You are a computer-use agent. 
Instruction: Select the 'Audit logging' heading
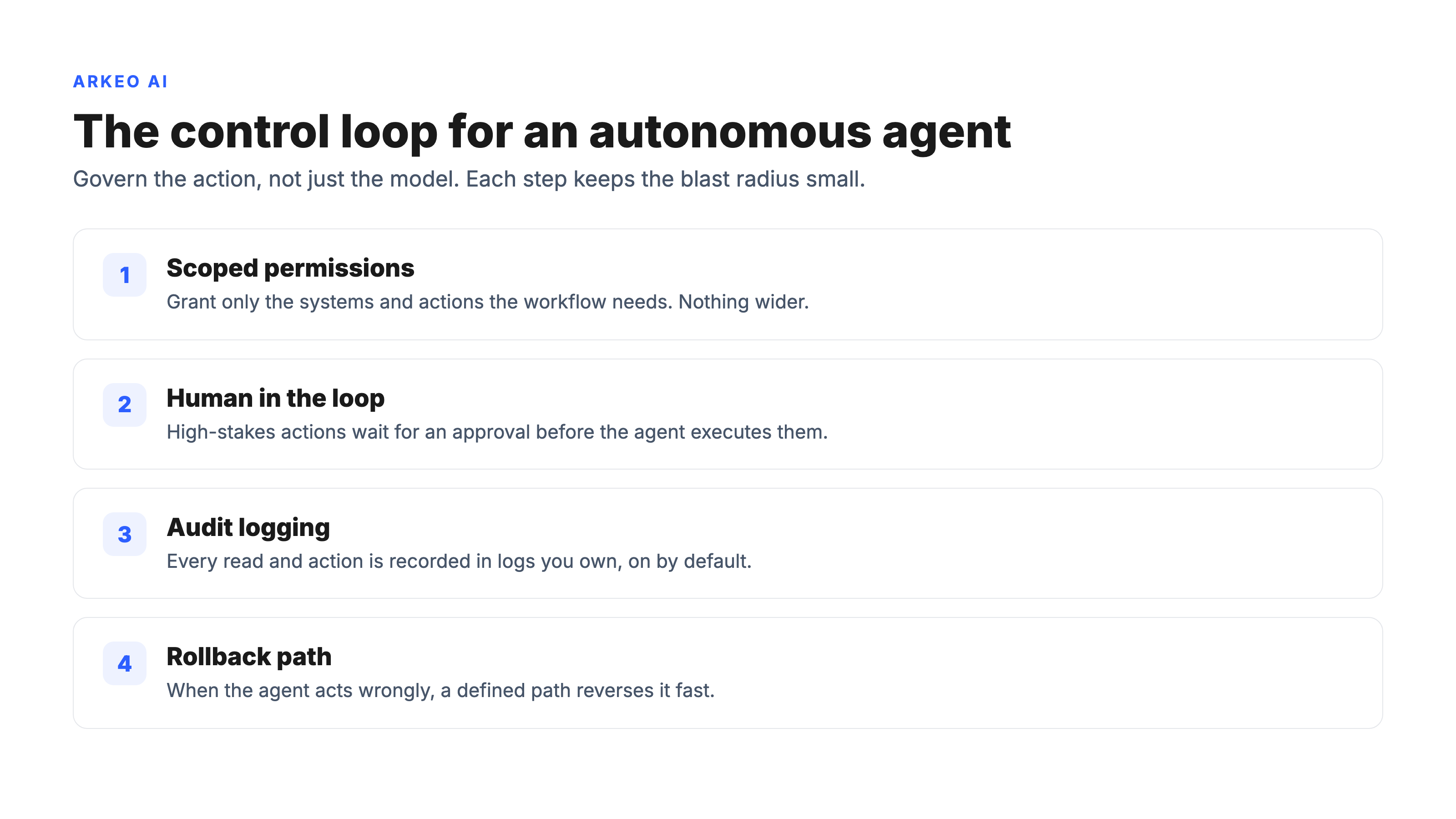(249, 528)
